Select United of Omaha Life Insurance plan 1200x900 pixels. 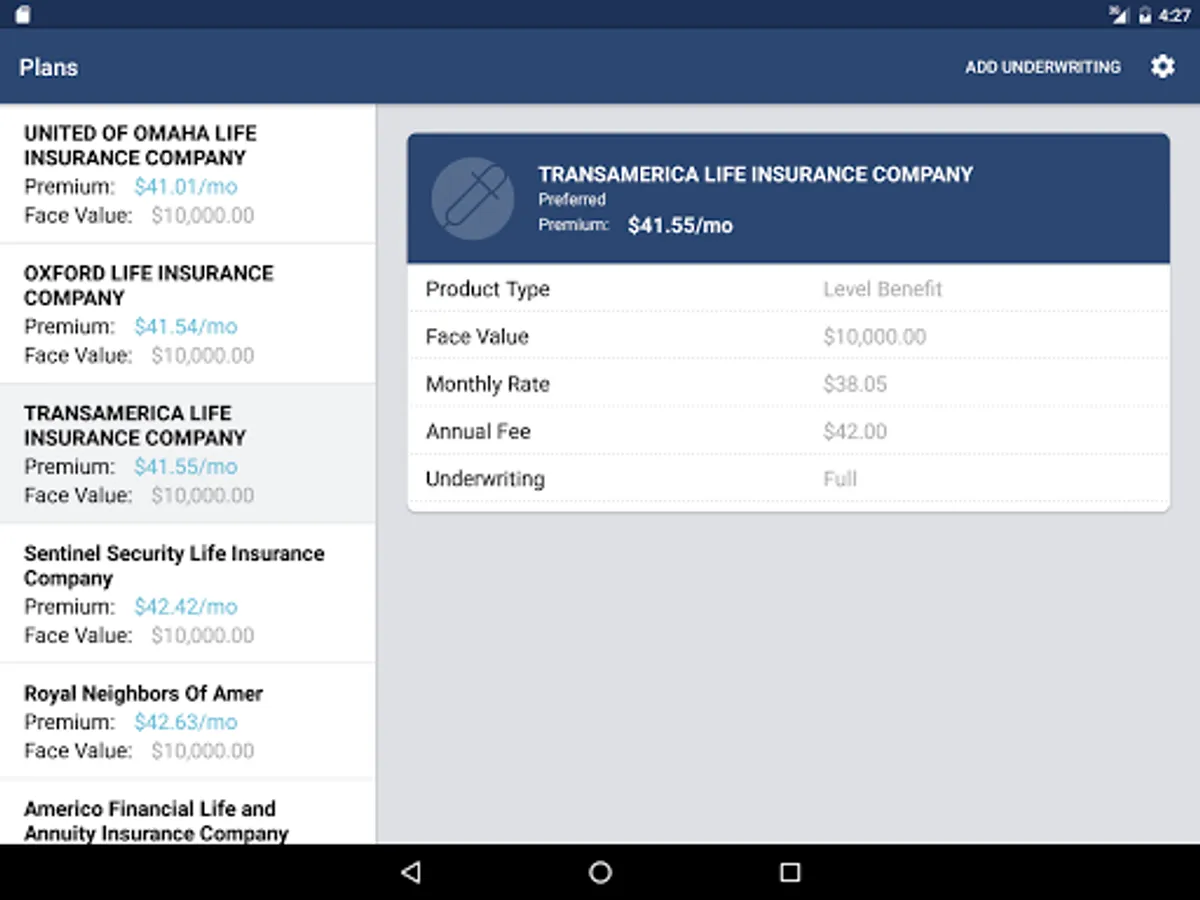tap(188, 173)
